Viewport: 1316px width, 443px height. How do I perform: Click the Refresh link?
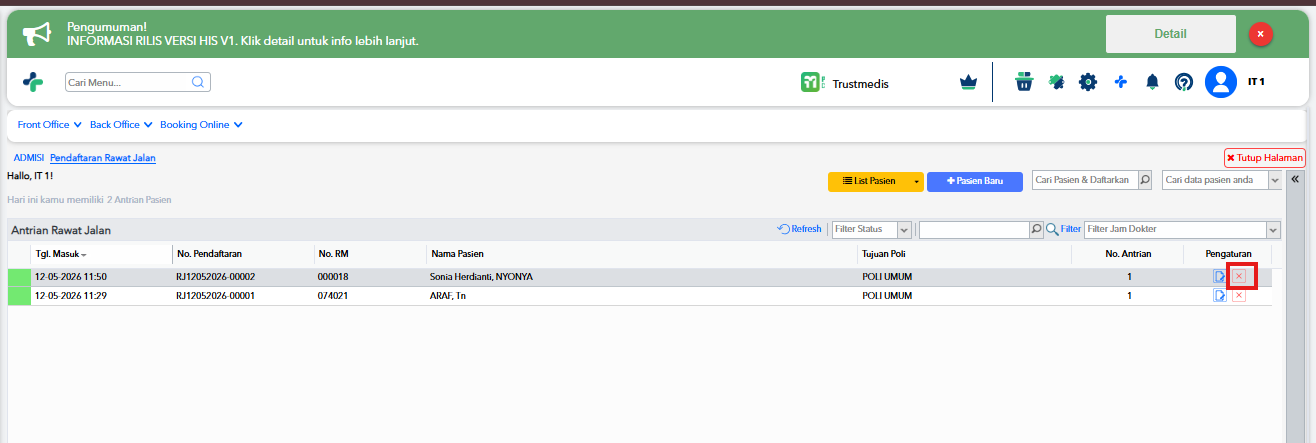pos(799,229)
